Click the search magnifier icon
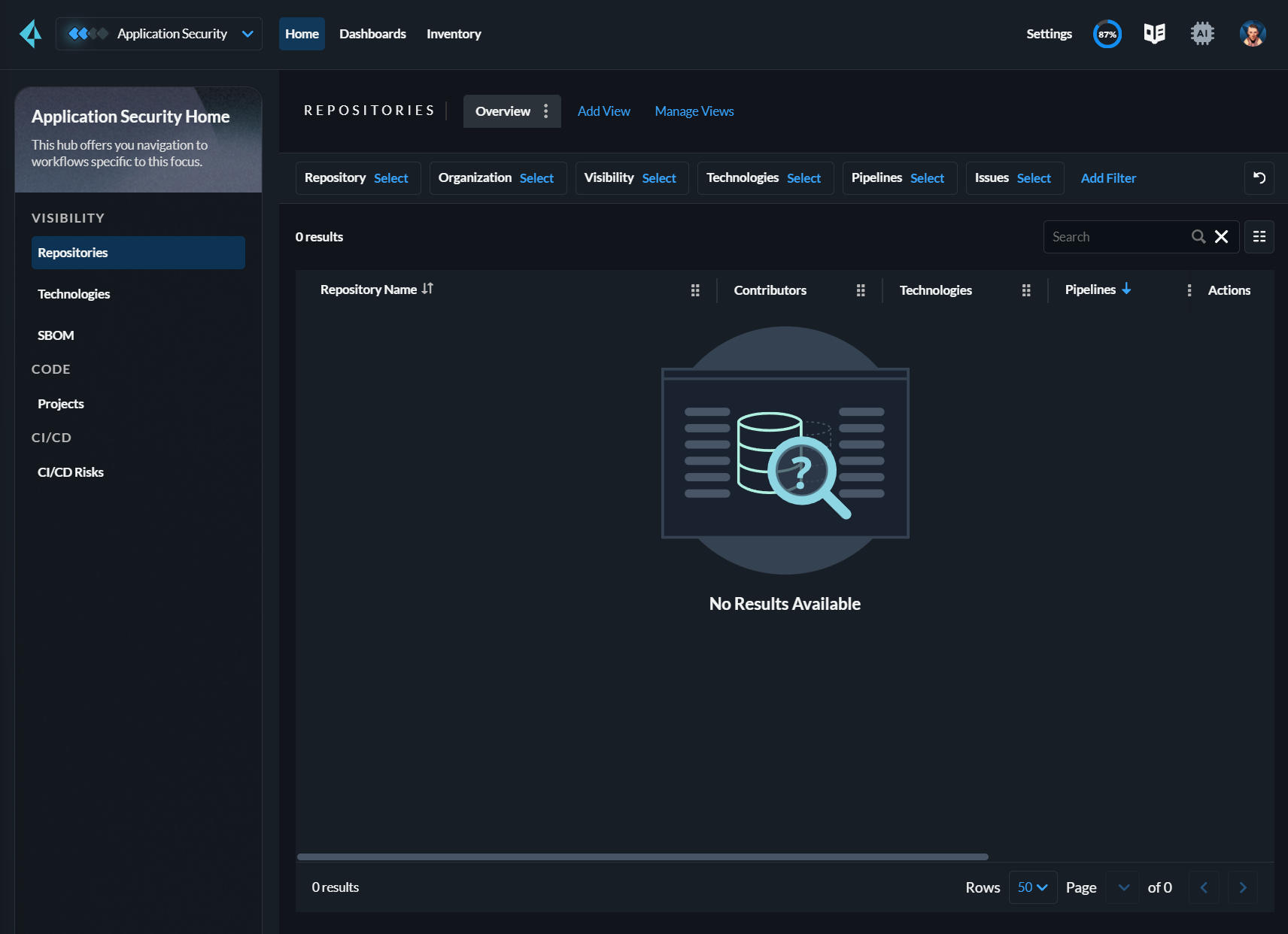This screenshot has height=934, width=1288. click(1198, 237)
